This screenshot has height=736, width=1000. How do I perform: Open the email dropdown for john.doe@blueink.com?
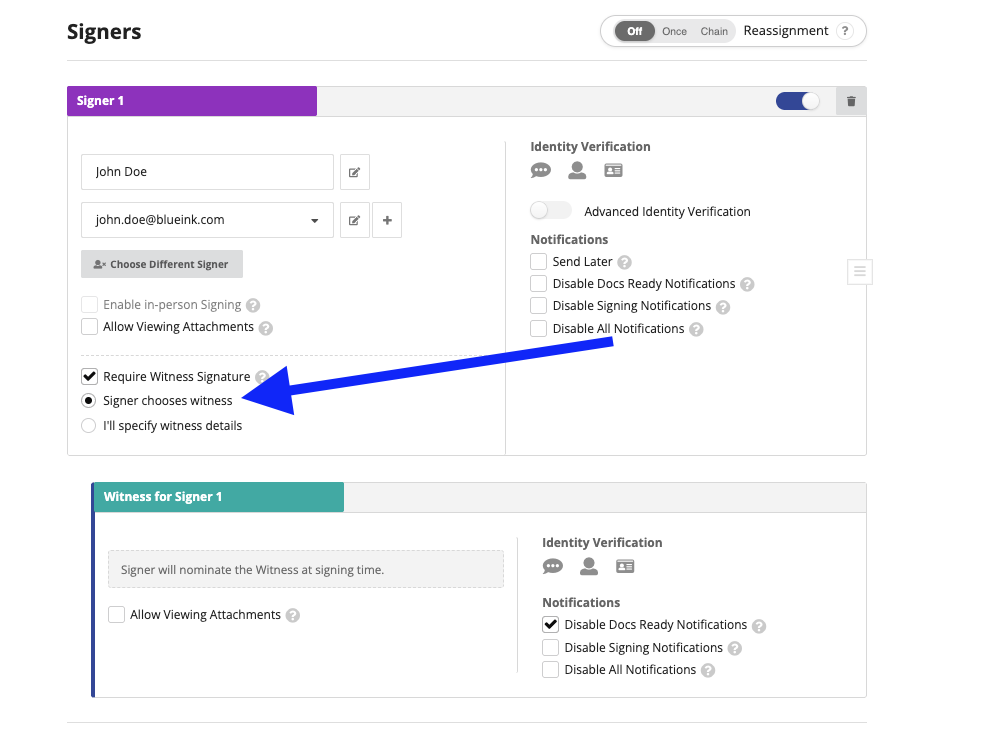tap(314, 221)
